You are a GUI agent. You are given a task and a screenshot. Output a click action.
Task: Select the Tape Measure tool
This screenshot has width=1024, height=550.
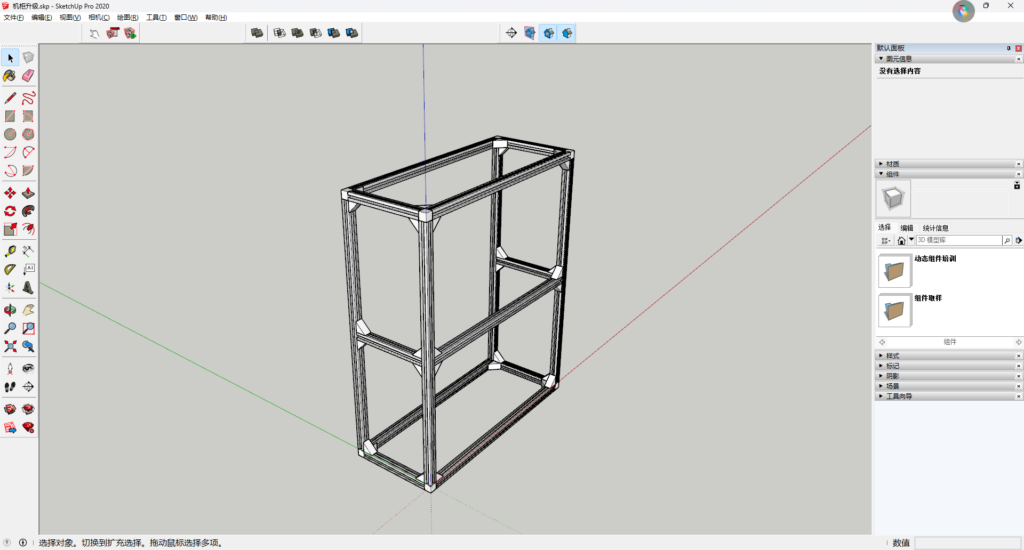10,251
